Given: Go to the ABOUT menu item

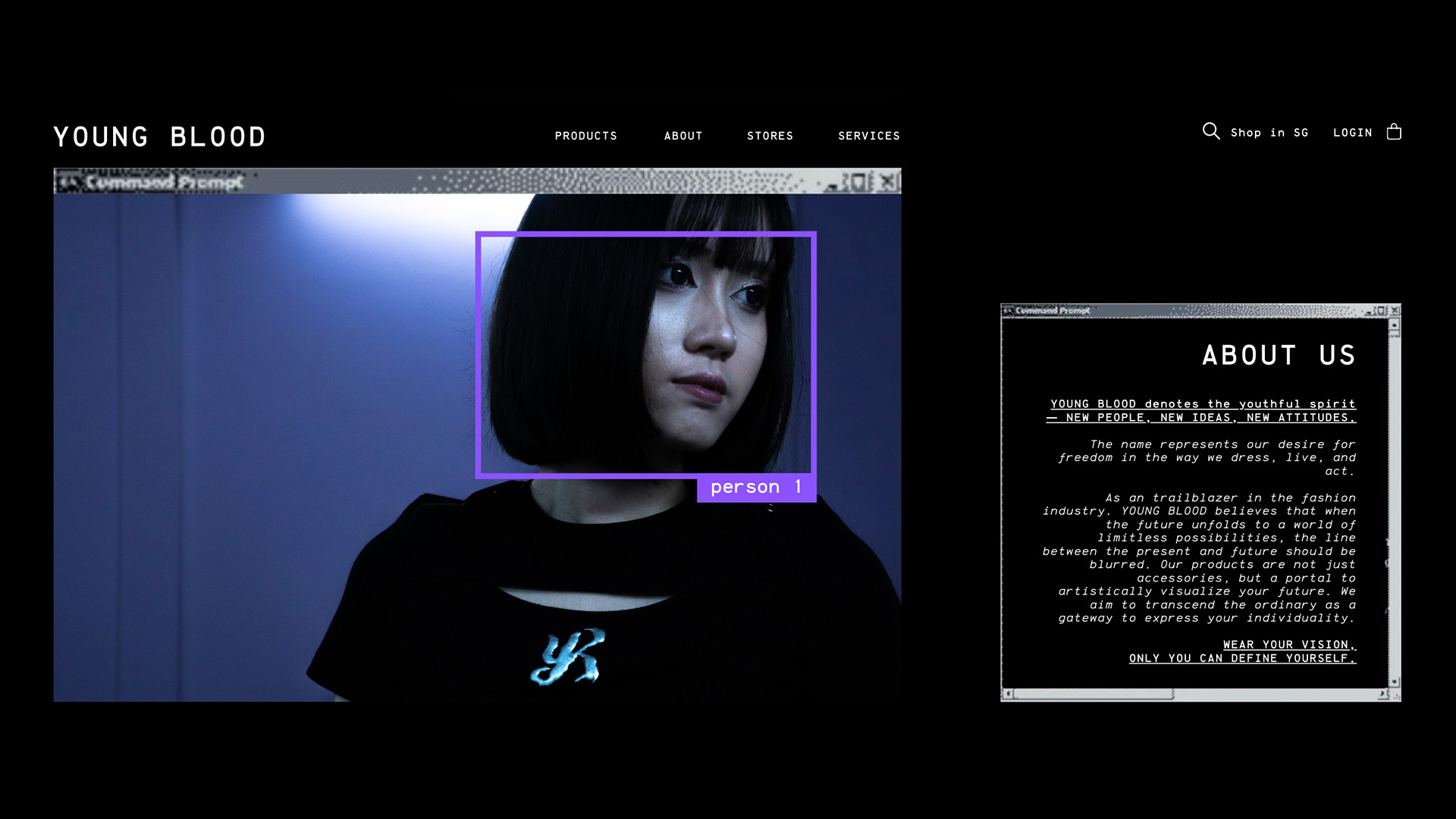Looking at the screenshot, I should 683,136.
